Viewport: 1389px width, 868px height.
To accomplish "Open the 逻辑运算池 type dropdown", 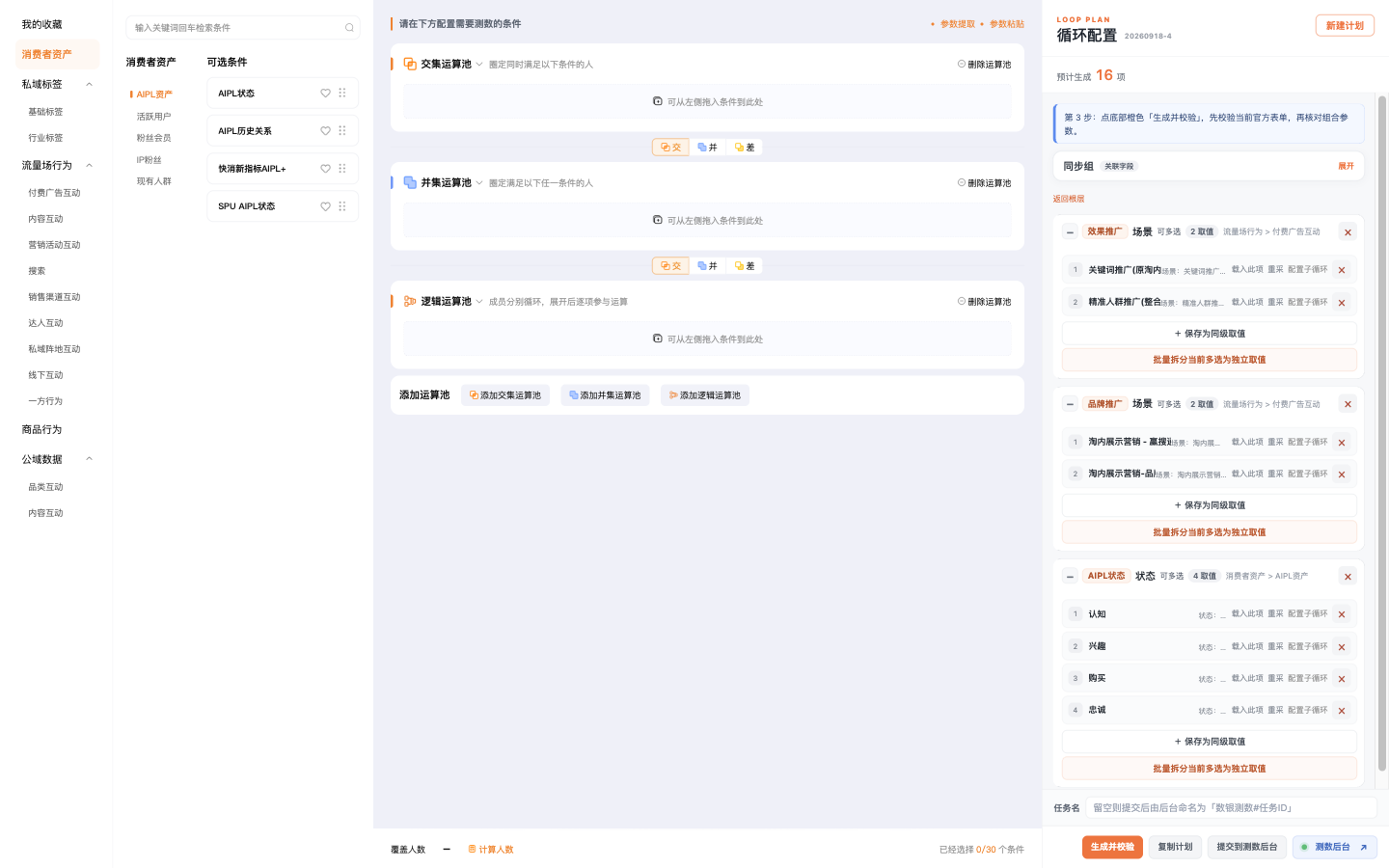I will (479, 302).
